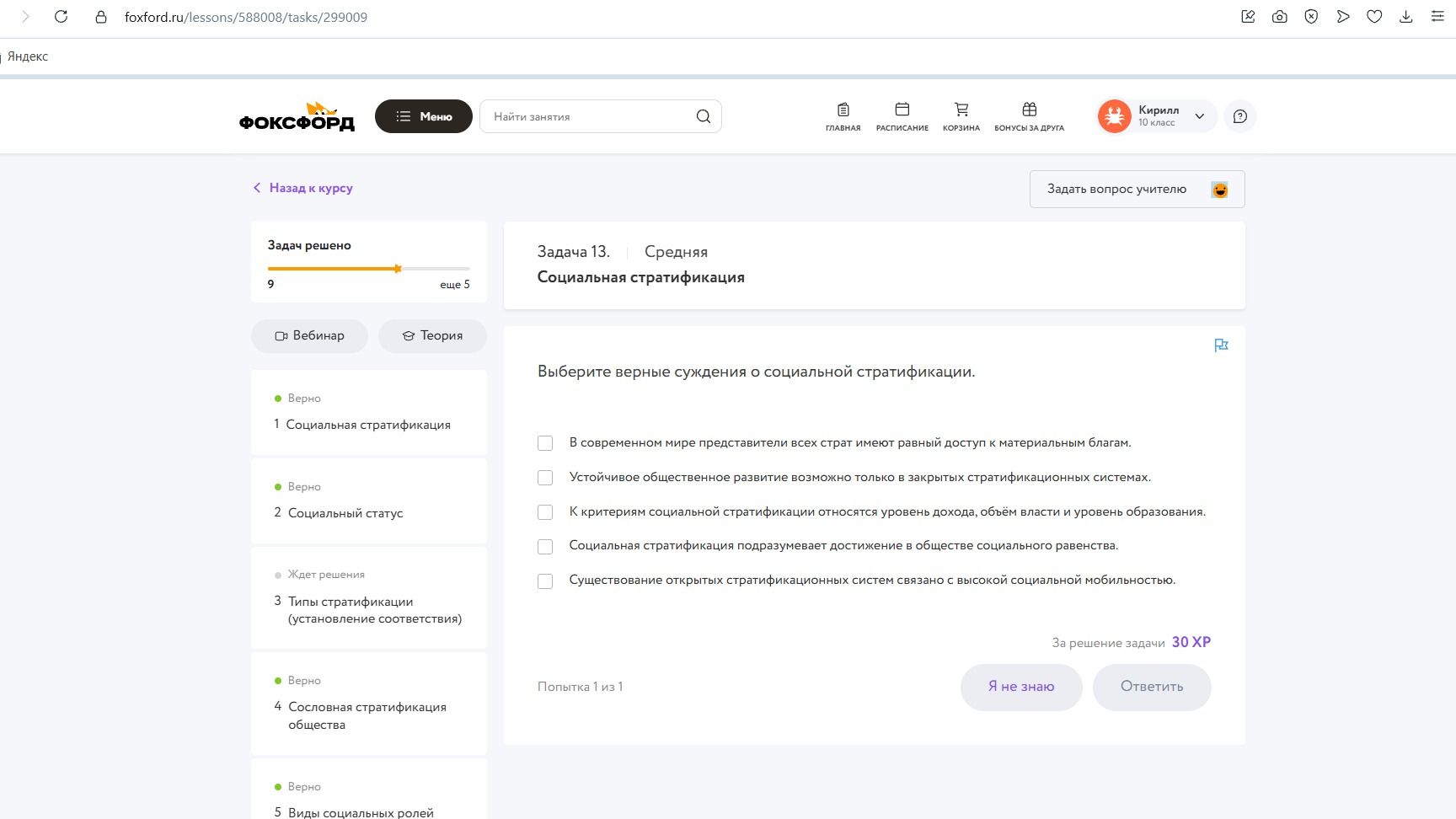Check 'К критериям социальной стратификации' option

(545, 512)
